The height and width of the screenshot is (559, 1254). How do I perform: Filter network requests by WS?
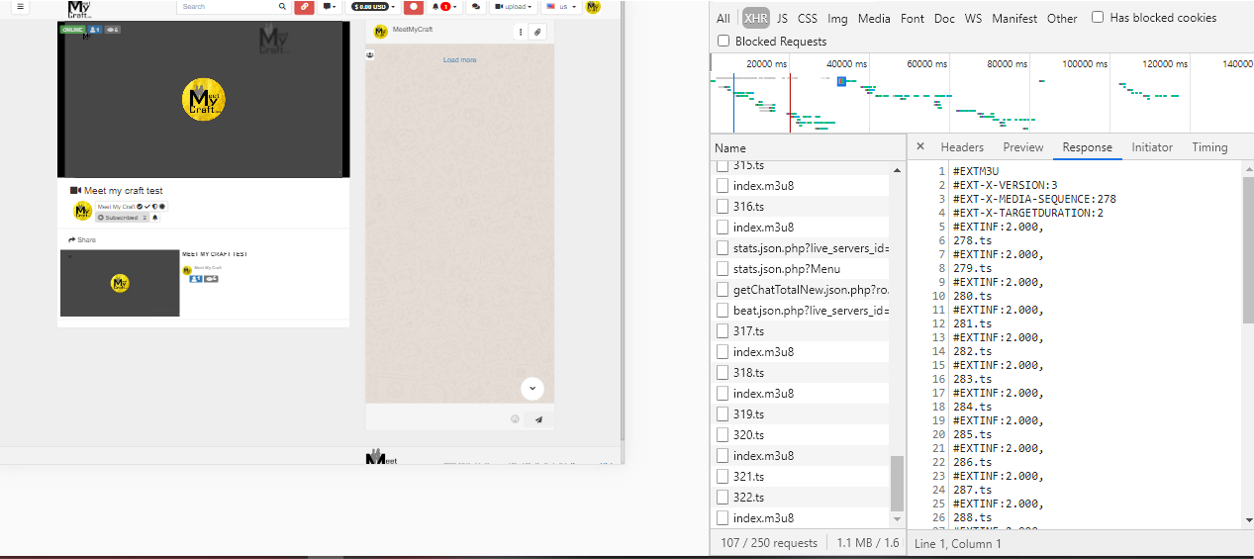click(x=973, y=18)
